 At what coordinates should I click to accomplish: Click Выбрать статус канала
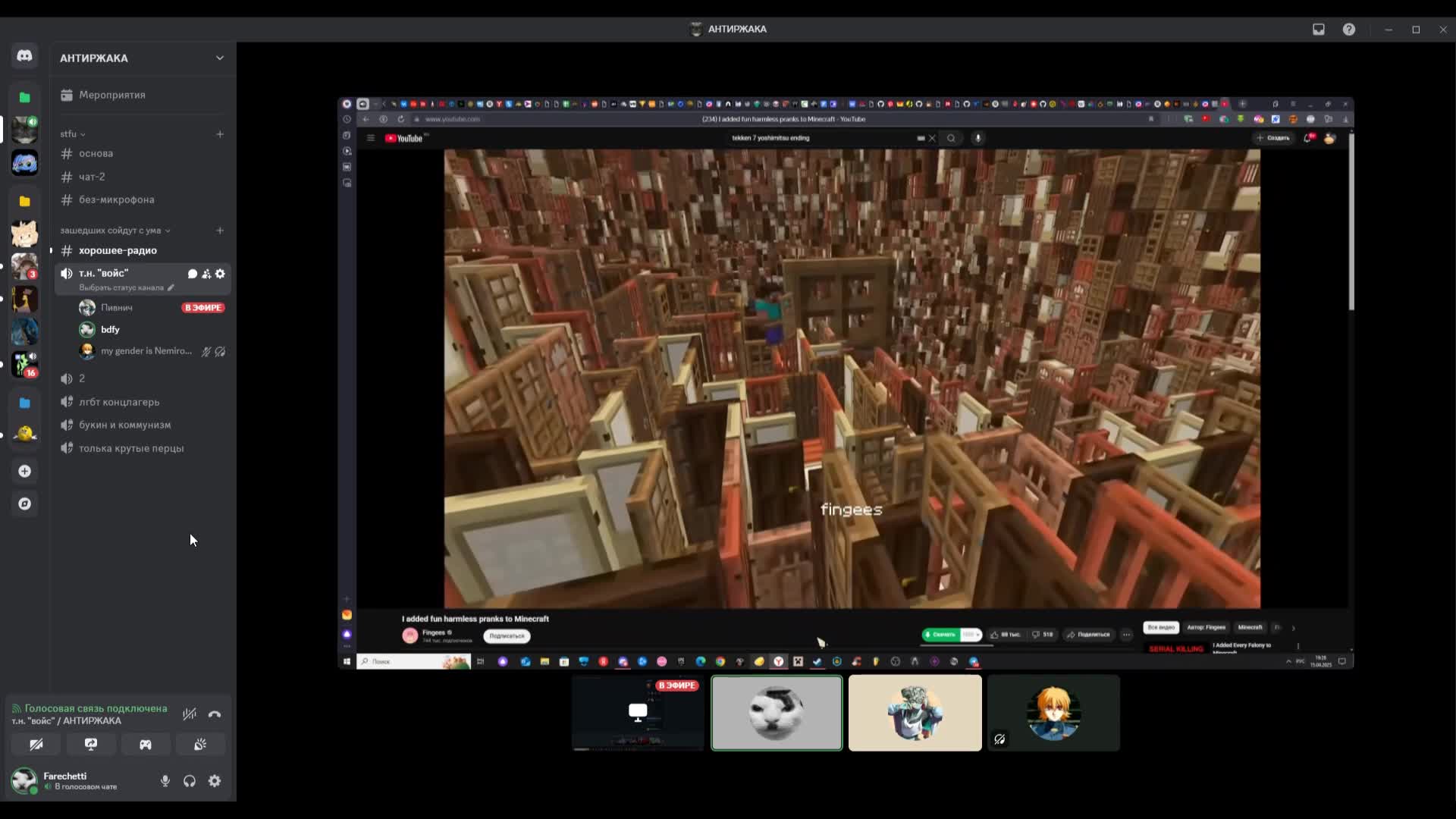point(127,287)
